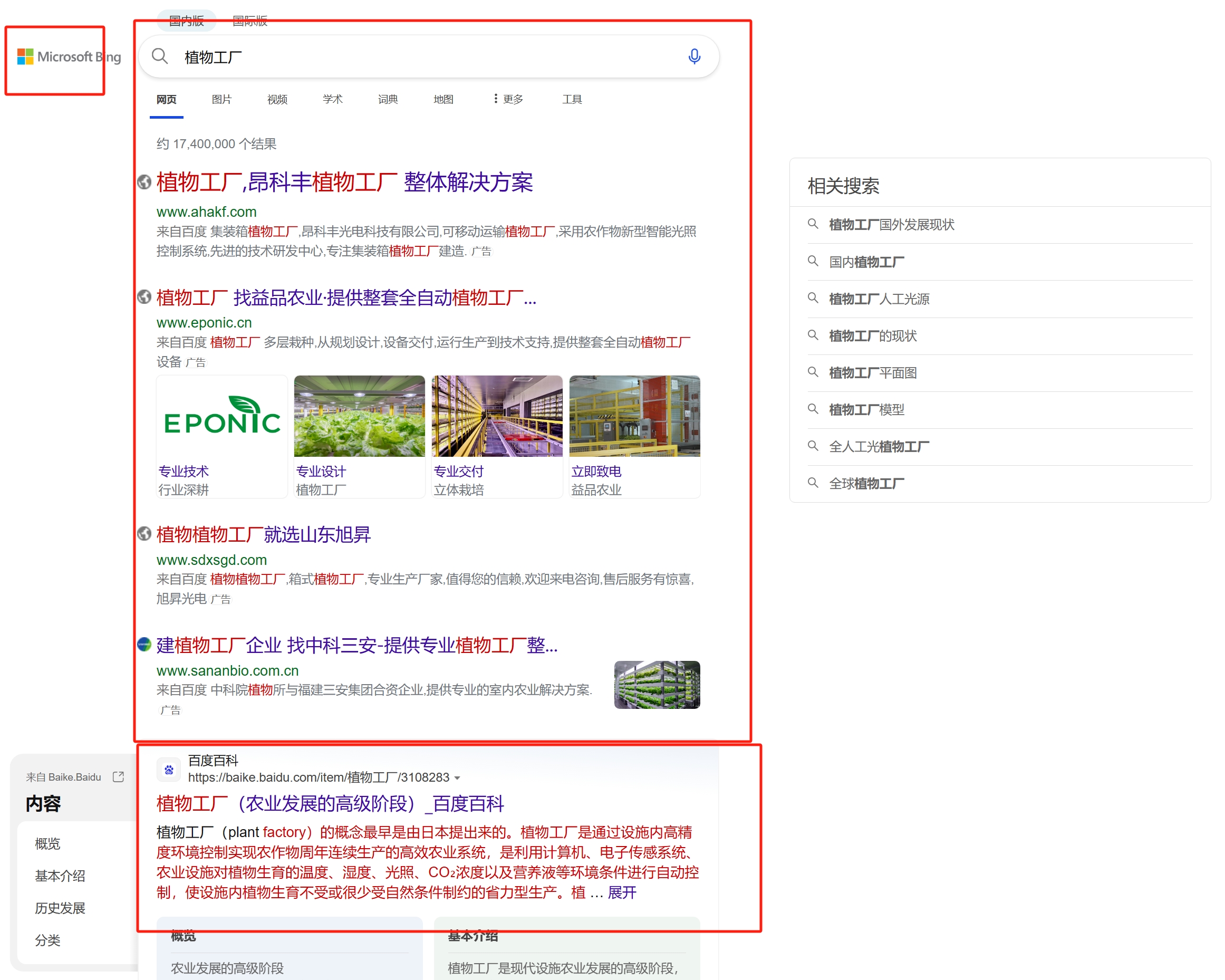Visit www.ahakf.com URL link
This screenshot has height=980, width=1225.
[x=206, y=212]
